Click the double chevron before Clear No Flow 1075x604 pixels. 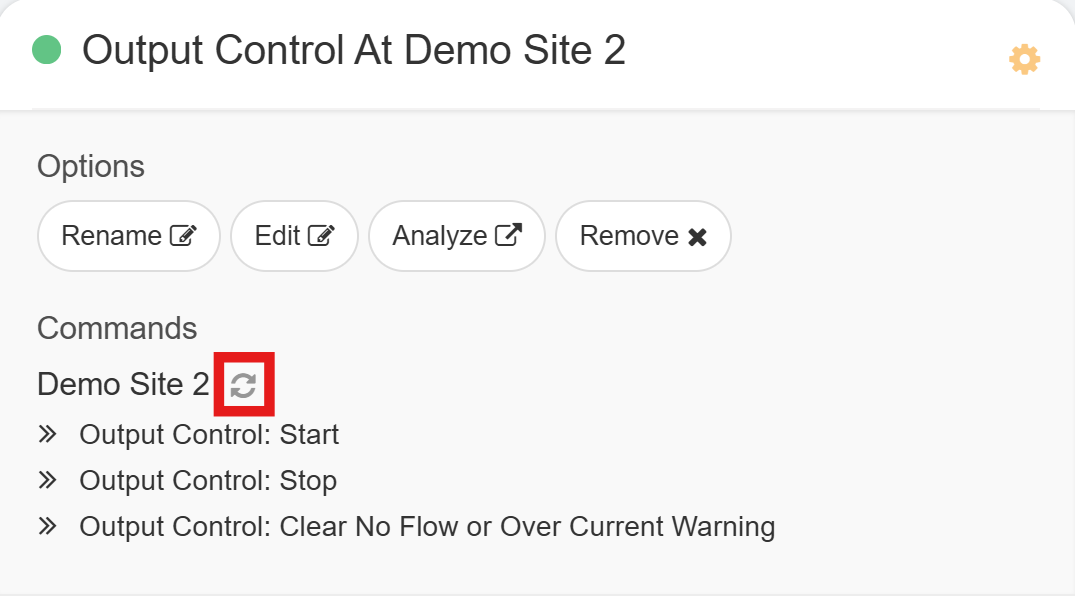(x=47, y=526)
